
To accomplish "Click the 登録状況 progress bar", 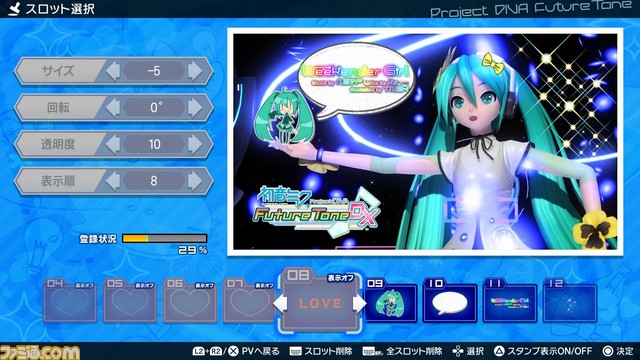I will (x=164, y=238).
